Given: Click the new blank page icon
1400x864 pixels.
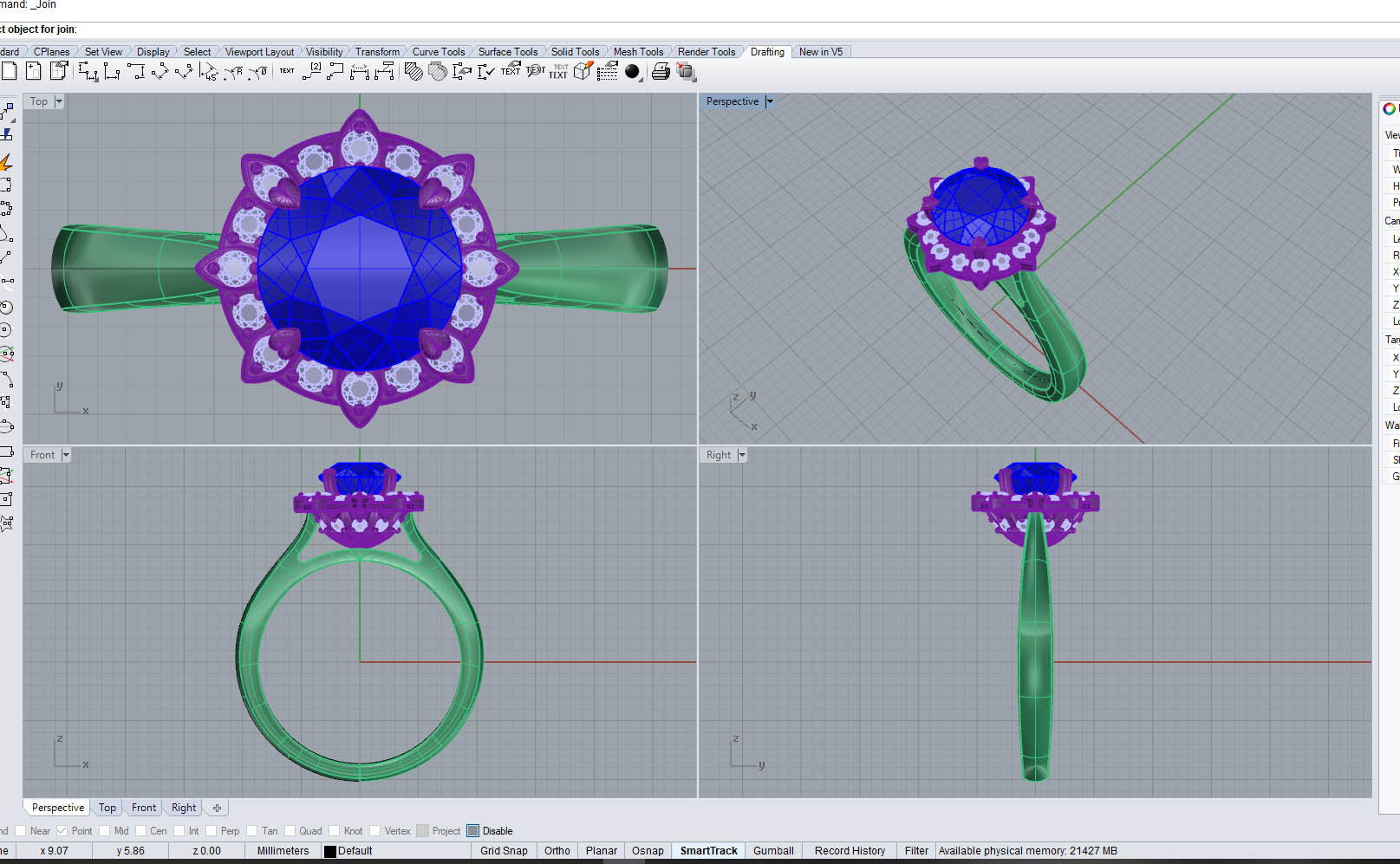Looking at the screenshot, I should [10, 71].
